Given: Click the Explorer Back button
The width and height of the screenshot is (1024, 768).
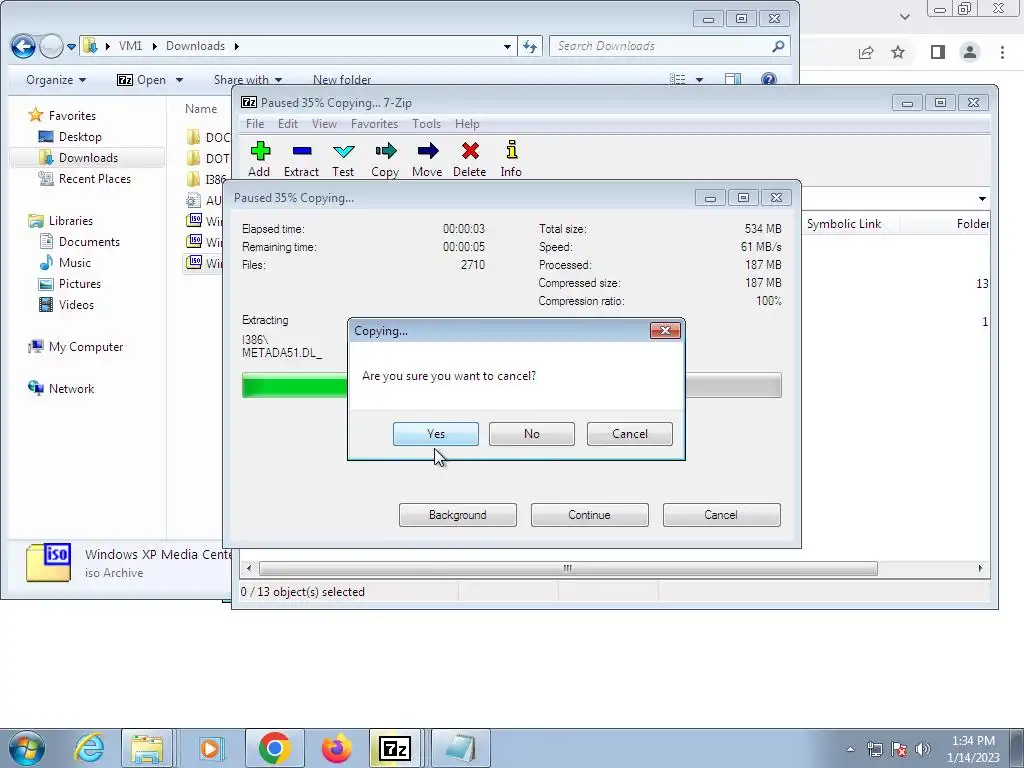Looking at the screenshot, I should click(24, 46).
